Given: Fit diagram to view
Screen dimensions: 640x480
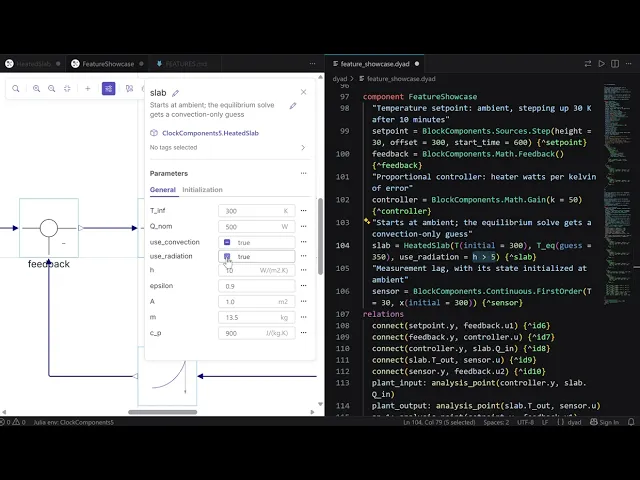Looking at the screenshot, I should pyautogui.click(x=67, y=89).
